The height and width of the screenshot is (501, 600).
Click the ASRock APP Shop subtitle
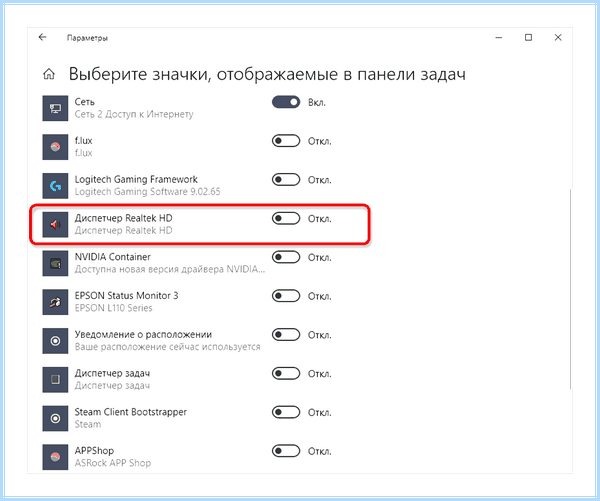pos(113,463)
